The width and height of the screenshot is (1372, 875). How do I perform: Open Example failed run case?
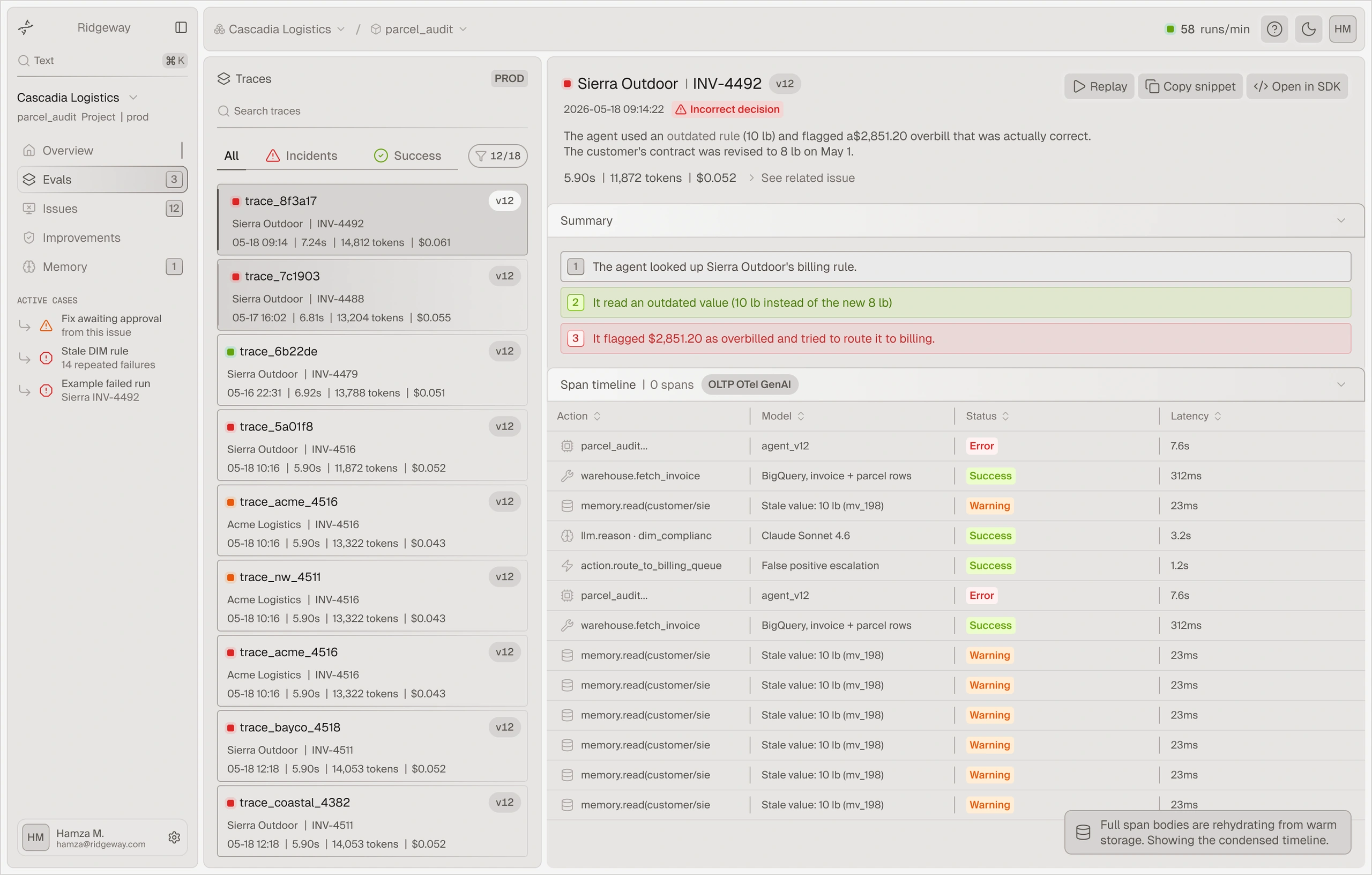102,390
